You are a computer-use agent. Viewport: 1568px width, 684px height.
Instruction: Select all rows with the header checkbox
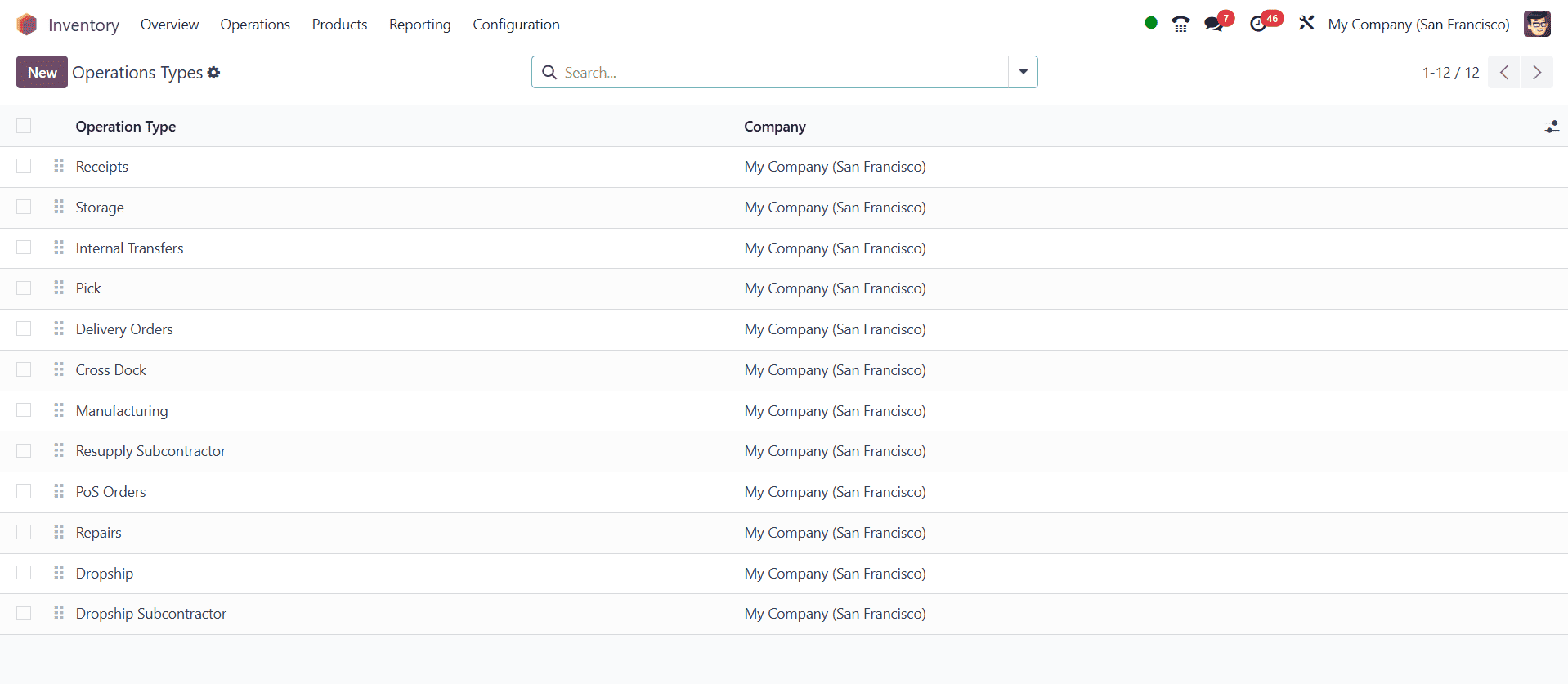[x=24, y=127]
